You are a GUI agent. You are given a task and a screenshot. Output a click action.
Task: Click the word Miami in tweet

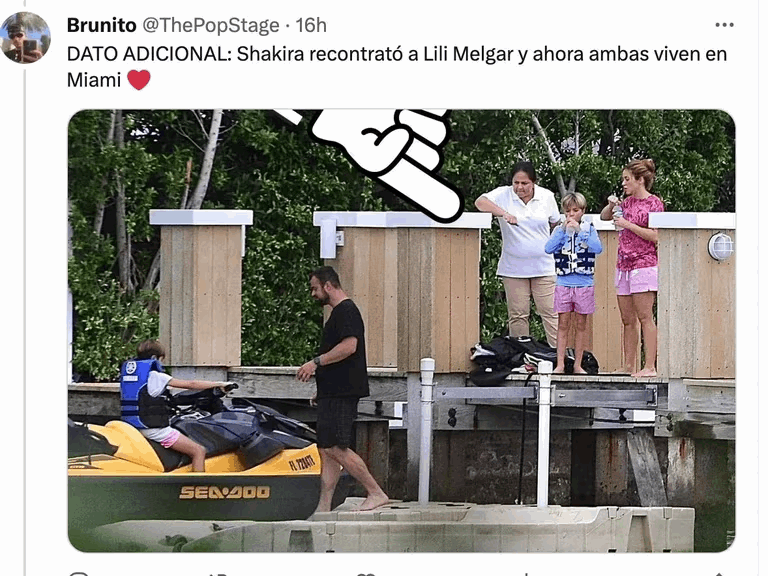coord(94,80)
